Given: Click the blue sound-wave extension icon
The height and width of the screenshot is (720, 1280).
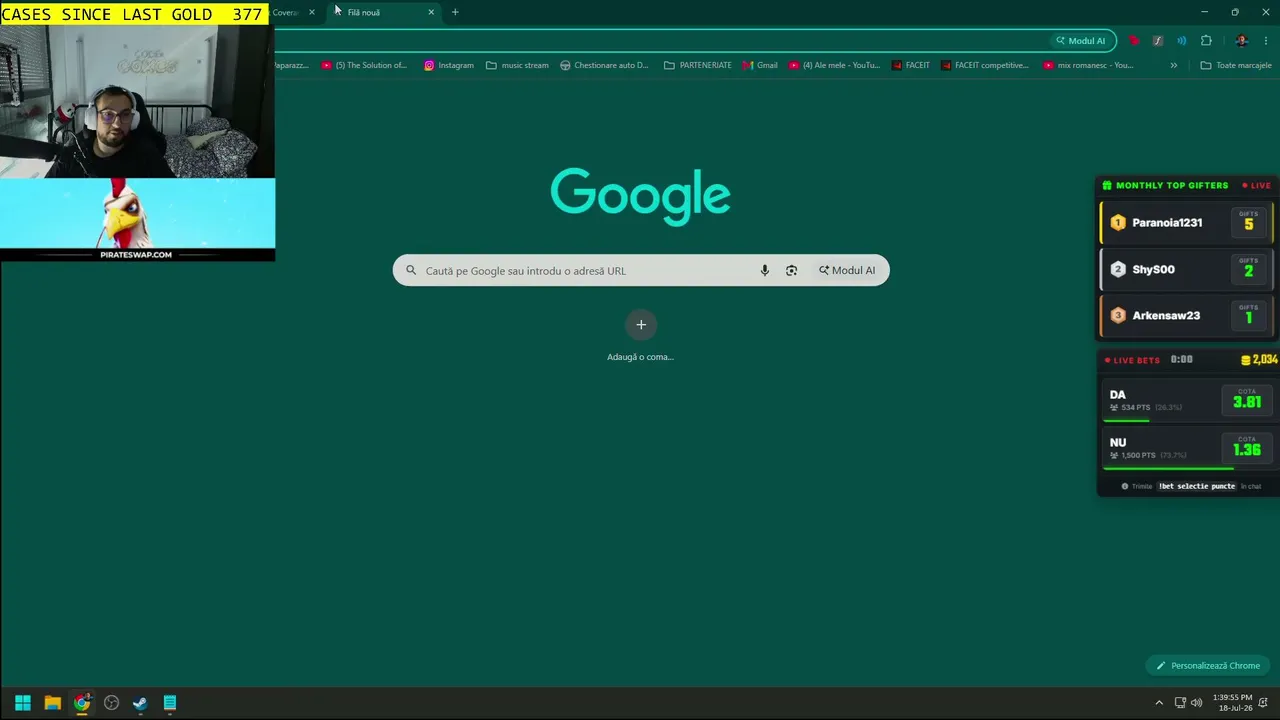Looking at the screenshot, I should point(1181,41).
